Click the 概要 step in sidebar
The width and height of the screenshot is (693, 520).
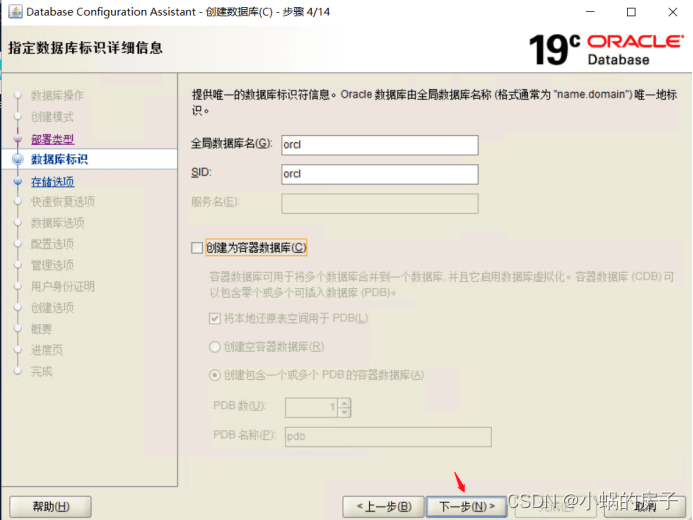click(42, 329)
